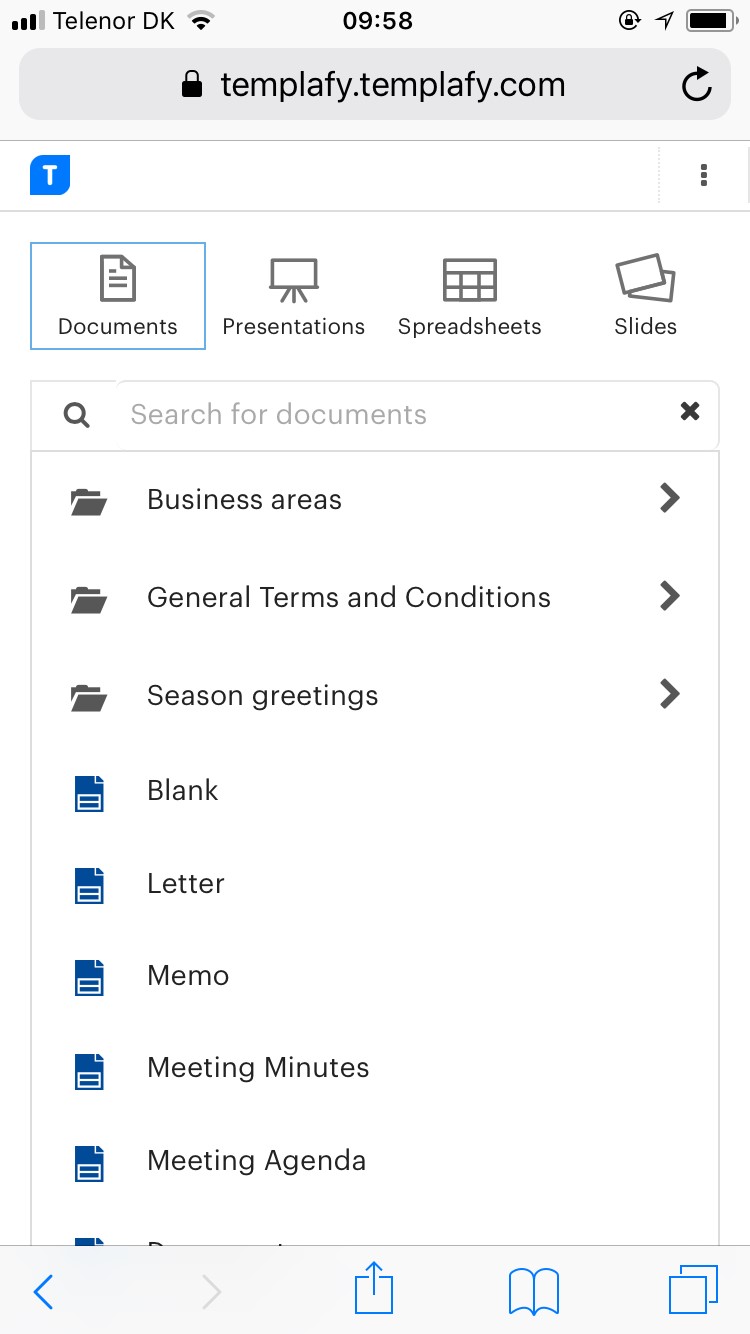Viewport: 750px width, 1334px height.
Task: Tap the Safari share icon
Action: tap(374, 1288)
